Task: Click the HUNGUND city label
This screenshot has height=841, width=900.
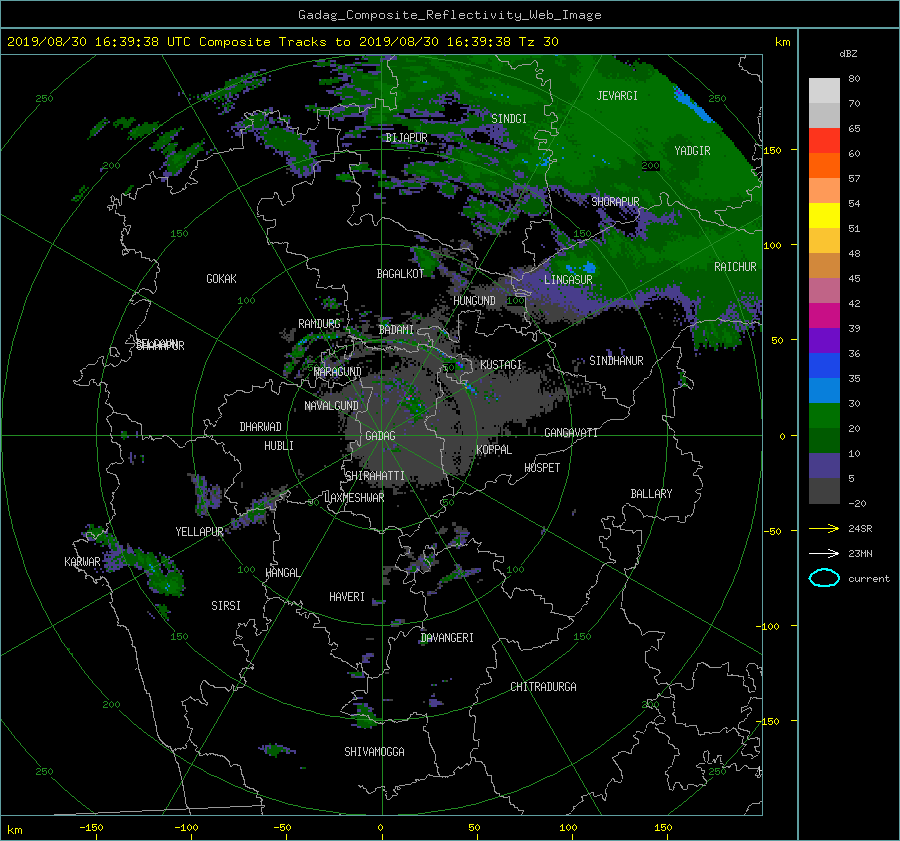Action: [474, 301]
